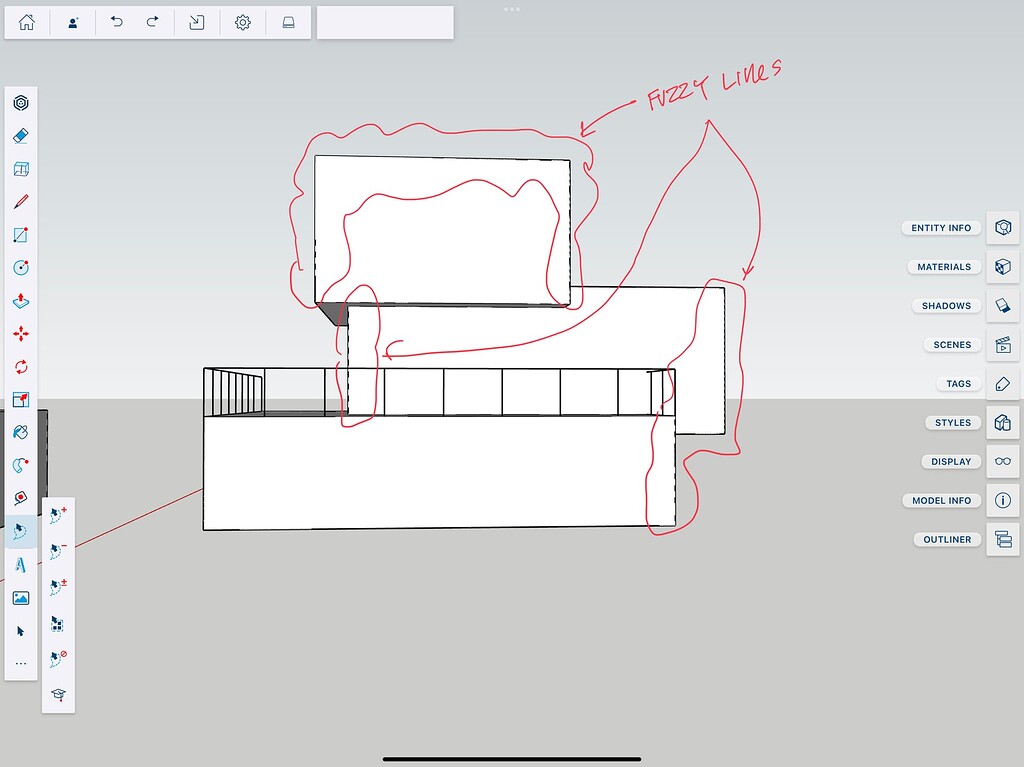Select the Eraser tool

tap(21, 135)
